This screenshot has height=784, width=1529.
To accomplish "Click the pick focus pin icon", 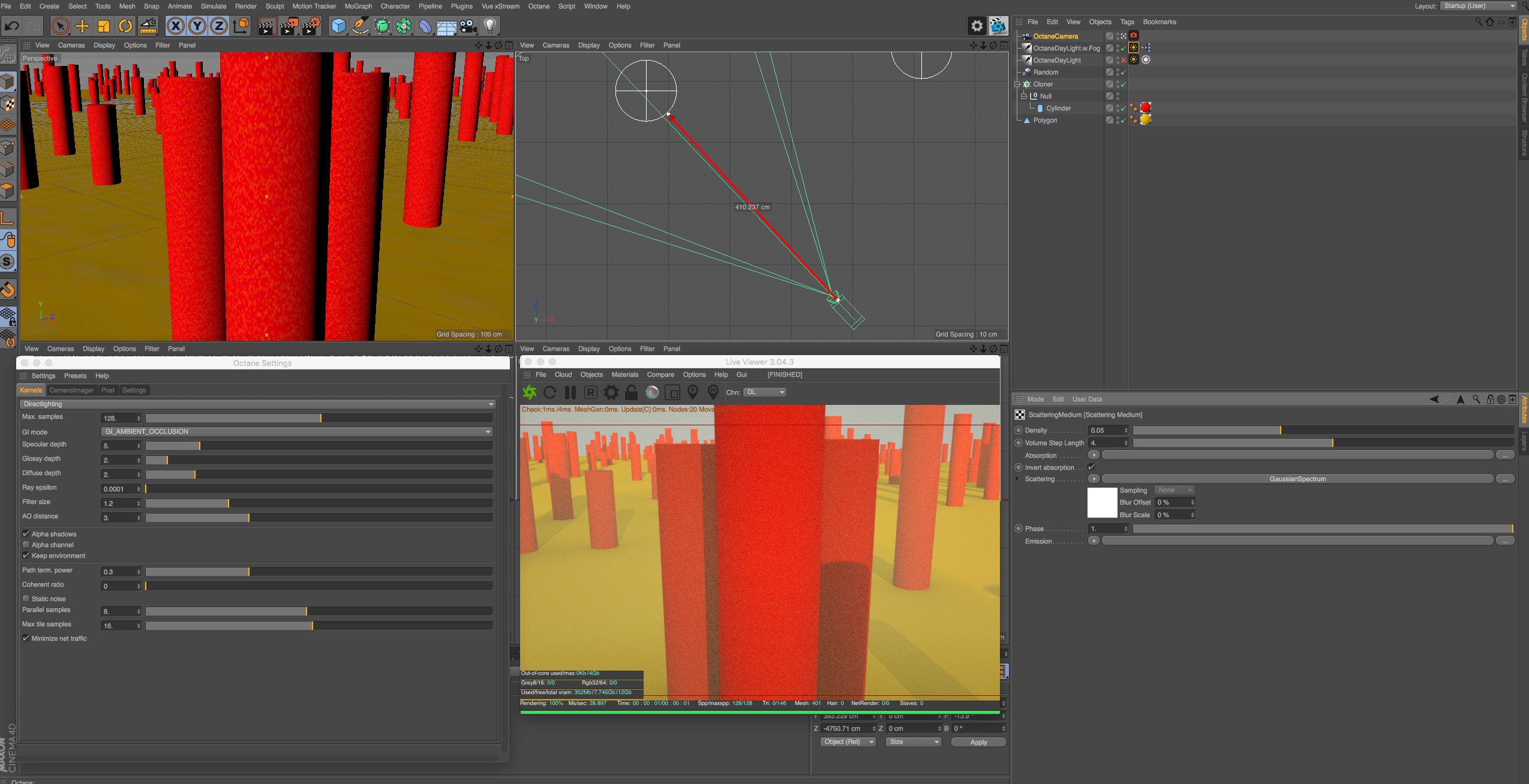I will pyautogui.click(x=693, y=392).
